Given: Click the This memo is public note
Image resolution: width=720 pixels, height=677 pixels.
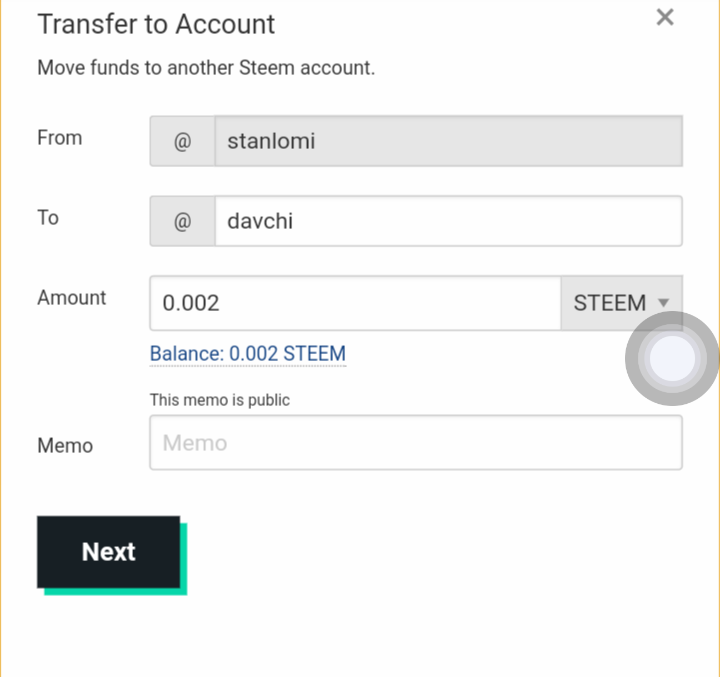Looking at the screenshot, I should click(x=220, y=400).
